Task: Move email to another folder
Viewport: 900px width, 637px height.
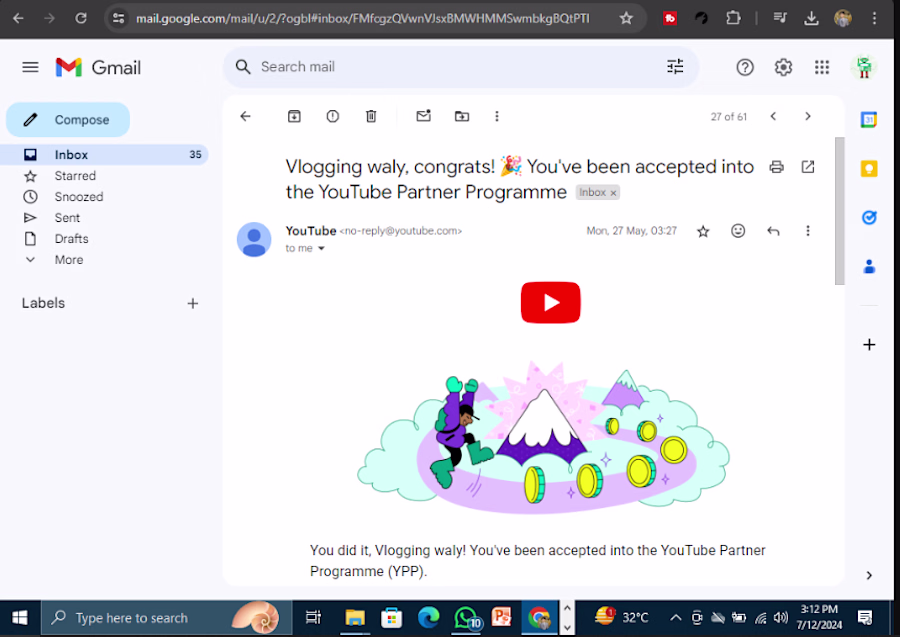Action: (x=461, y=116)
